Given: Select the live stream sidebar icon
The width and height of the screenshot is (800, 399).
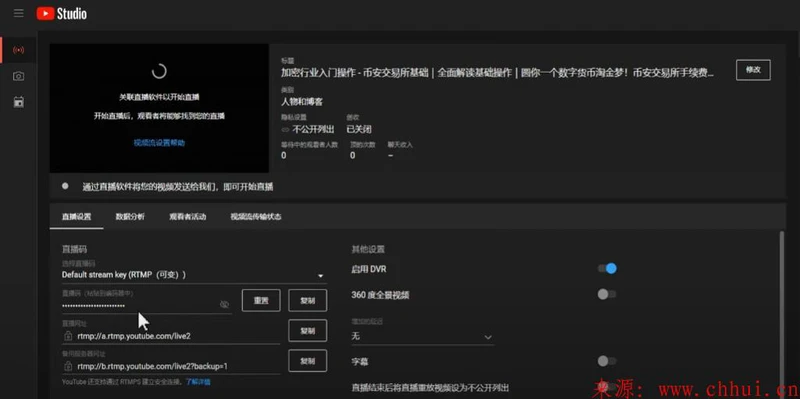Looking at the screenshot, I should click(18, 50).
